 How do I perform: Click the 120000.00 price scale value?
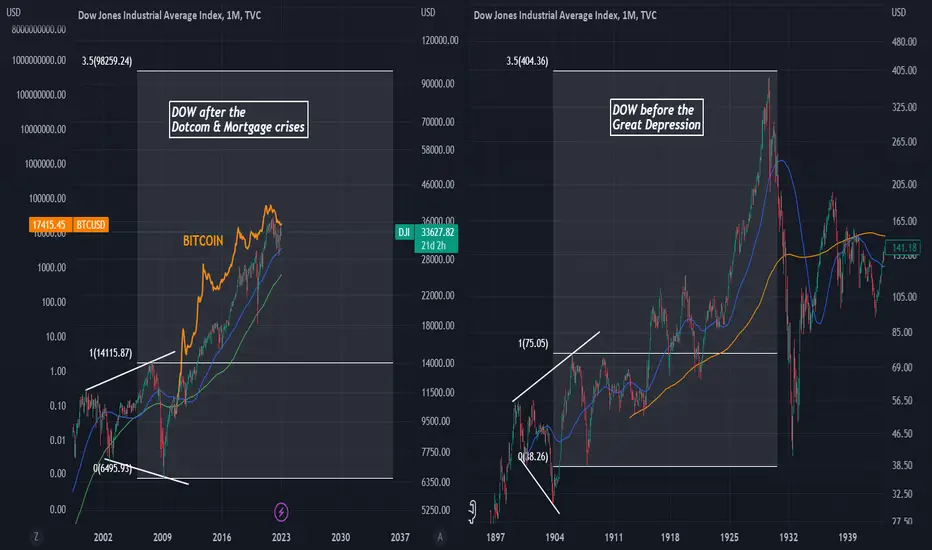pyautogui.click(x=440, y=40)
